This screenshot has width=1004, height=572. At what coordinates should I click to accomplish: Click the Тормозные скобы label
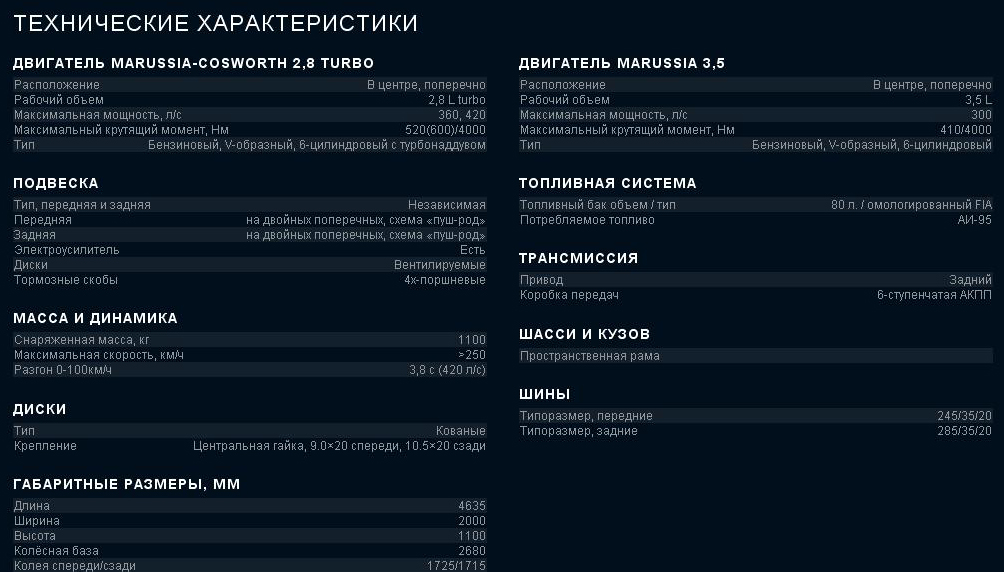pyautogui.click(x=66, y=280)
